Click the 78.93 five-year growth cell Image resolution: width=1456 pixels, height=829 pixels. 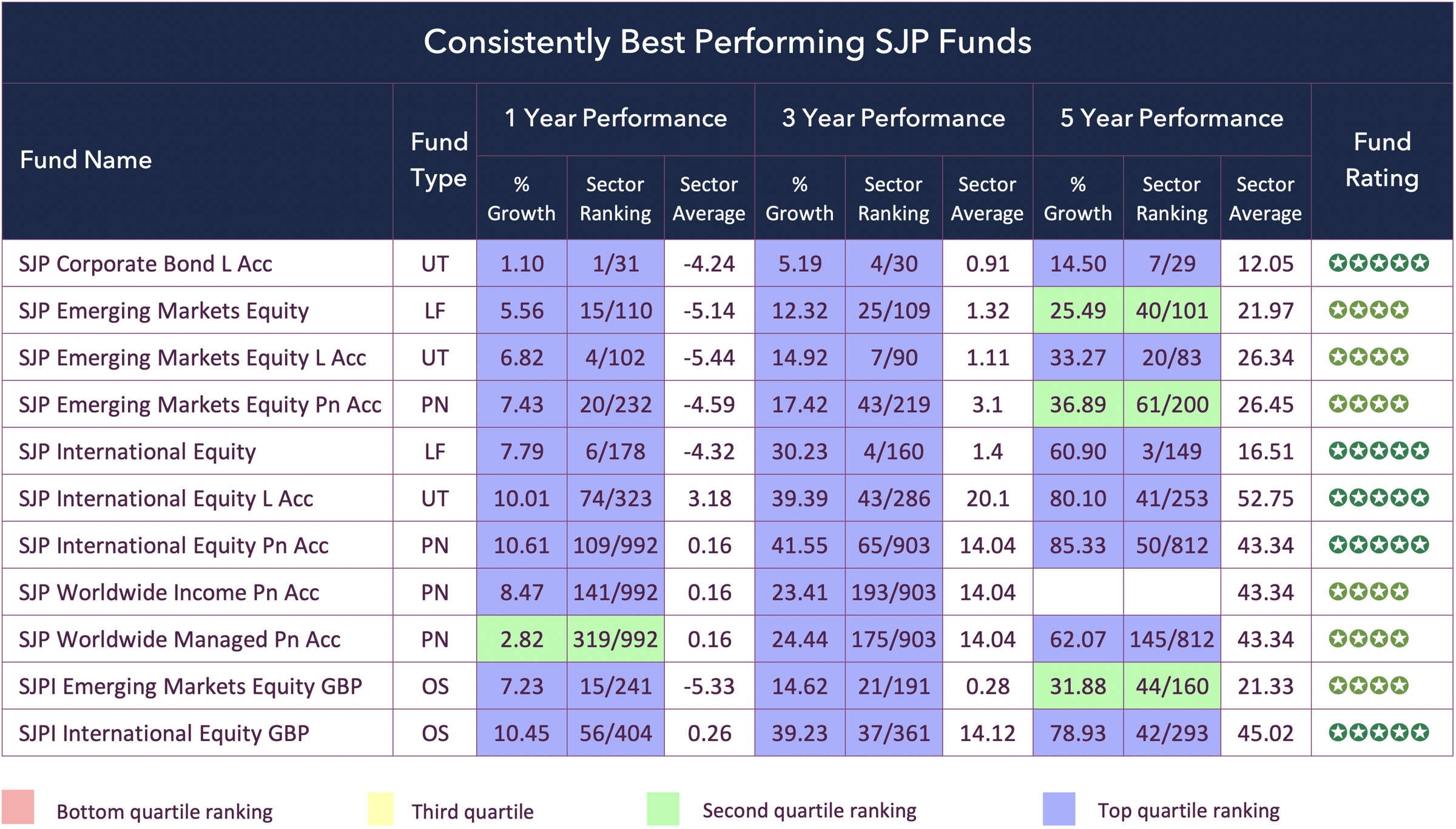pos(1079,733)
